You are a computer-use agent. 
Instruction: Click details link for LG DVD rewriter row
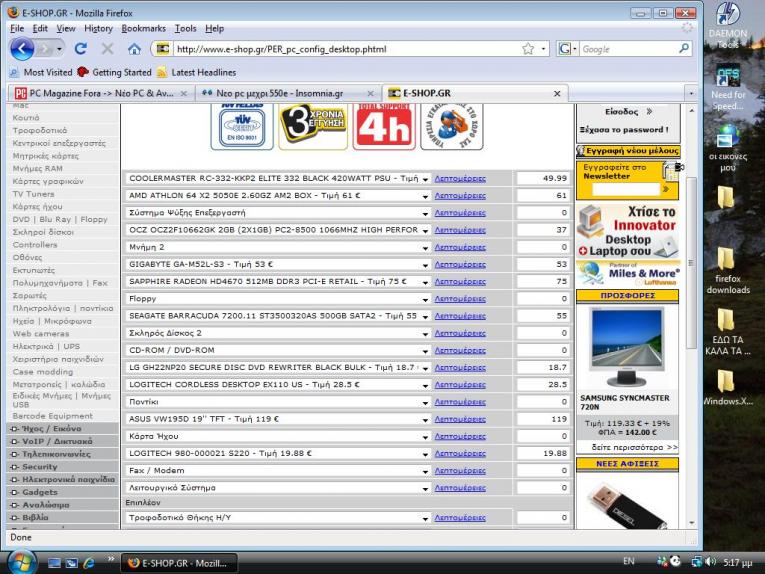(460, 368)
